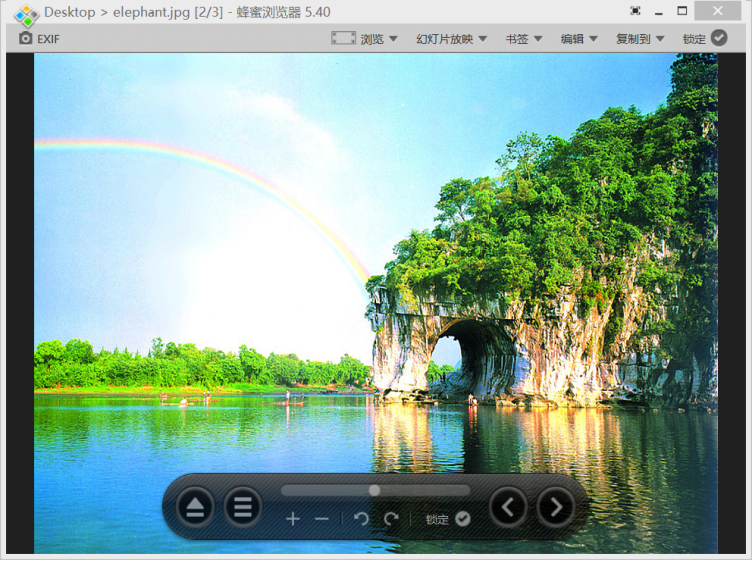Minimize the viewer window
752x561 pixels.
[659, 12]
